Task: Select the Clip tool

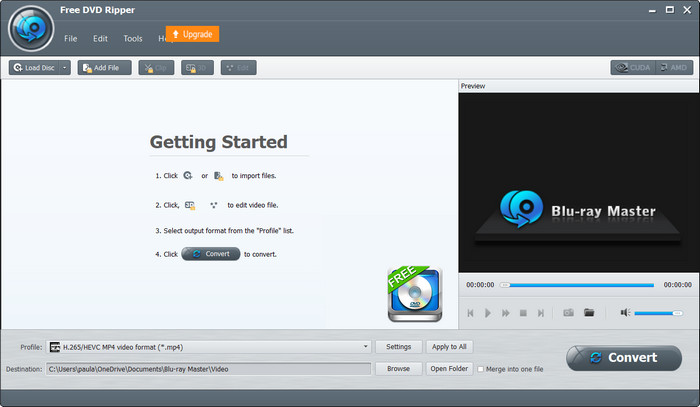Action: pos(155,67)
